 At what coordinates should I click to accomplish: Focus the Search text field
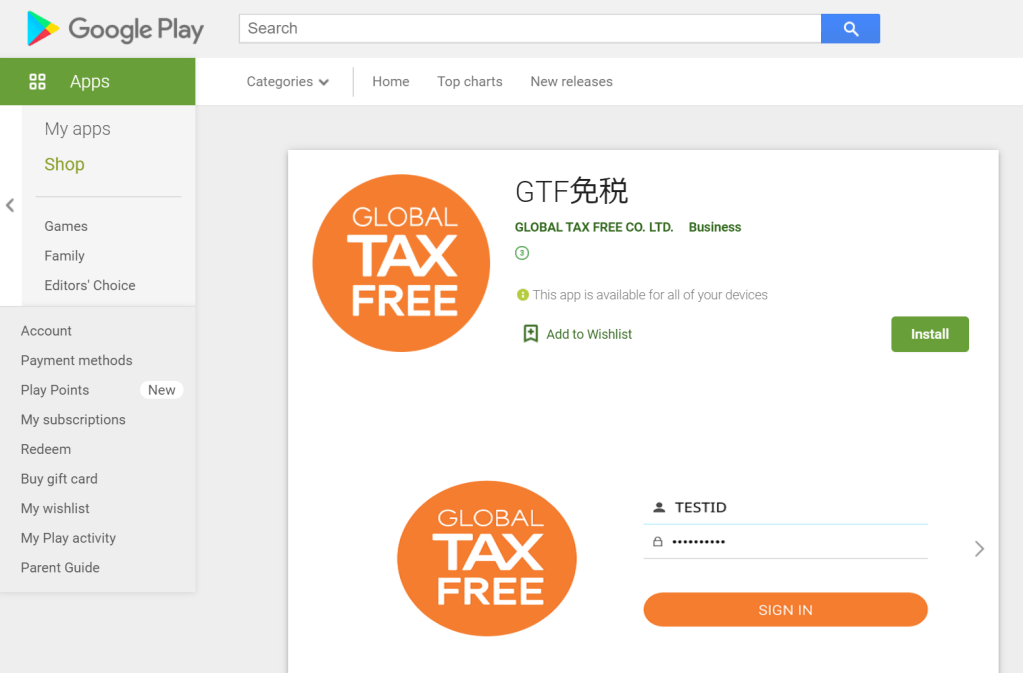pos(530,29)
